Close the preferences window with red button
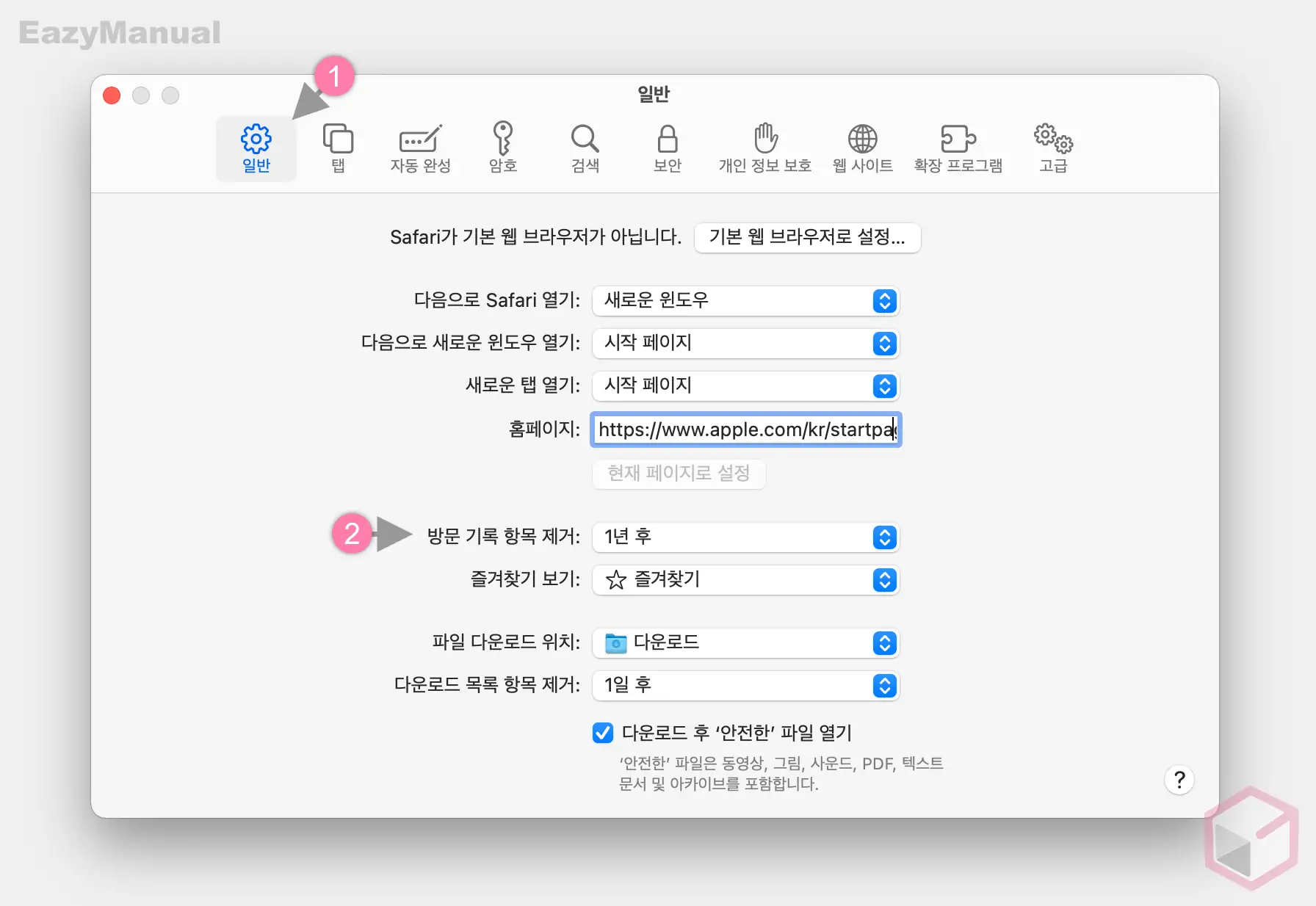 pyautogui.click(x=112, y=95)
